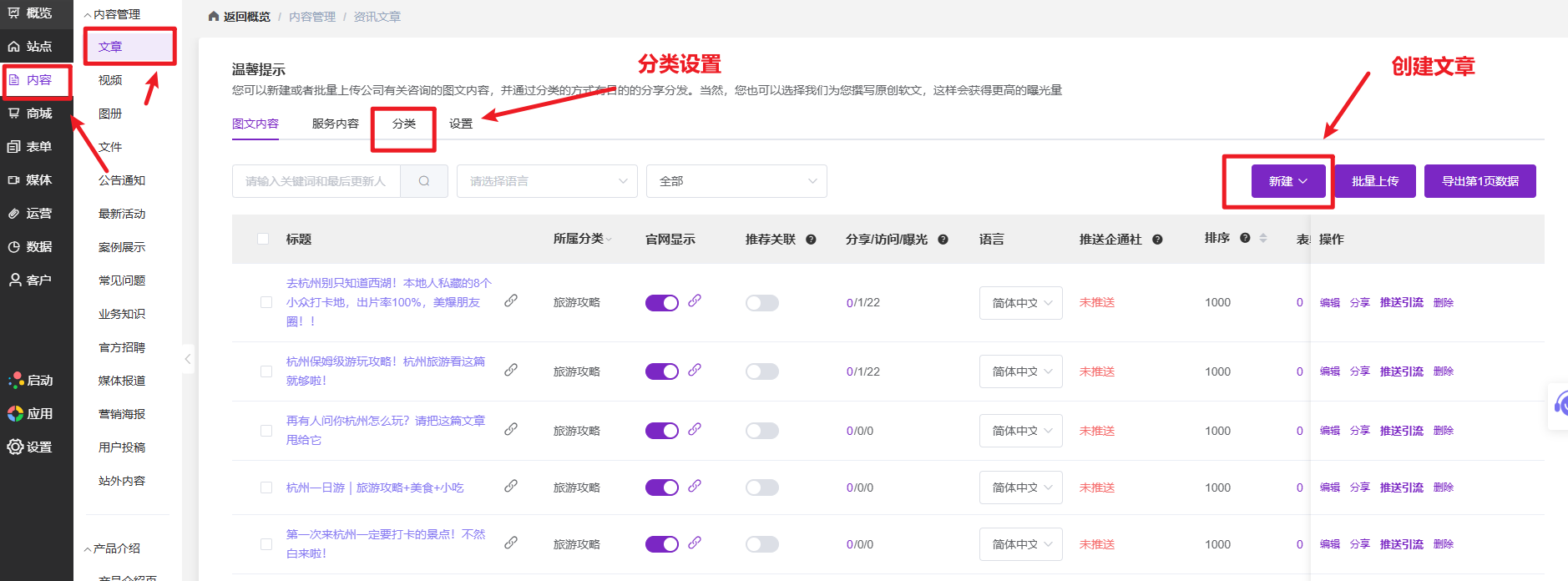The height and width of the screenshot is (581, 1568).
Task: Switch to the 服务内容 tab
Action: click(335, 124)
